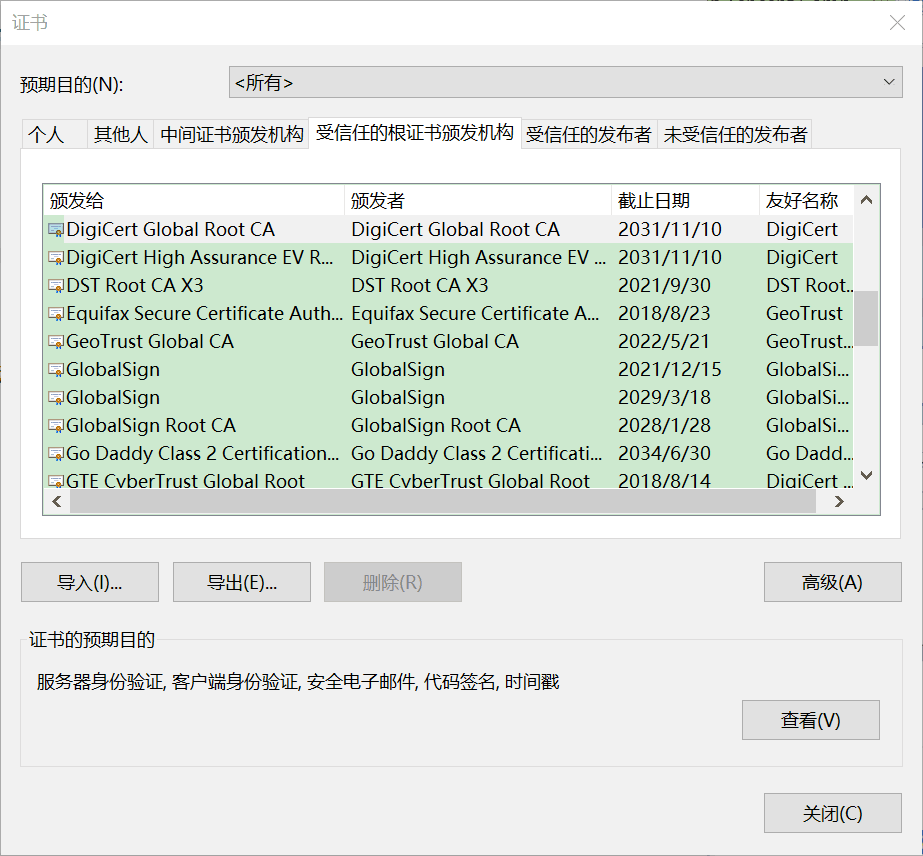Select the GlobalSign Root CA entry

[x=449, y=426]
